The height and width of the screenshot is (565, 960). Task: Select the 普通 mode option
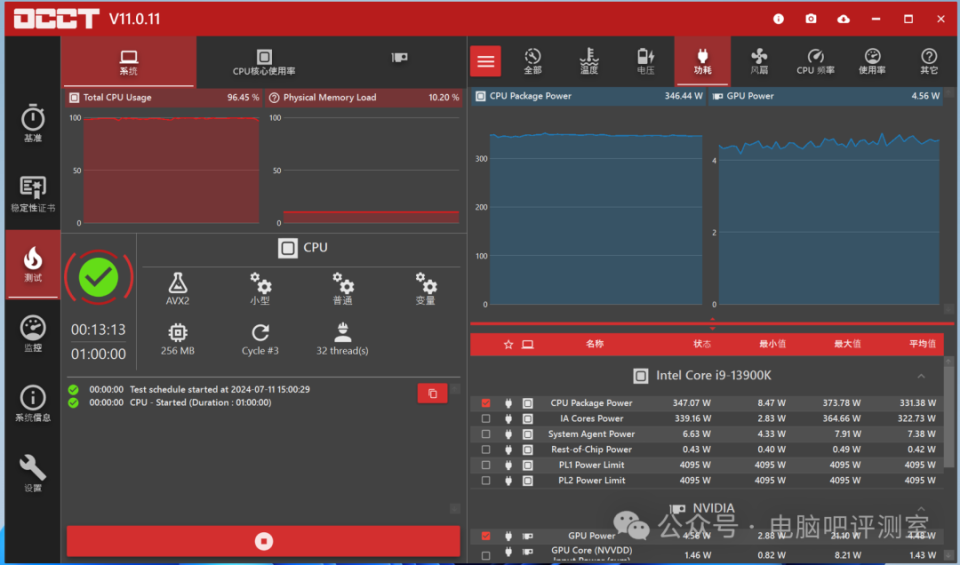(343, 289)
